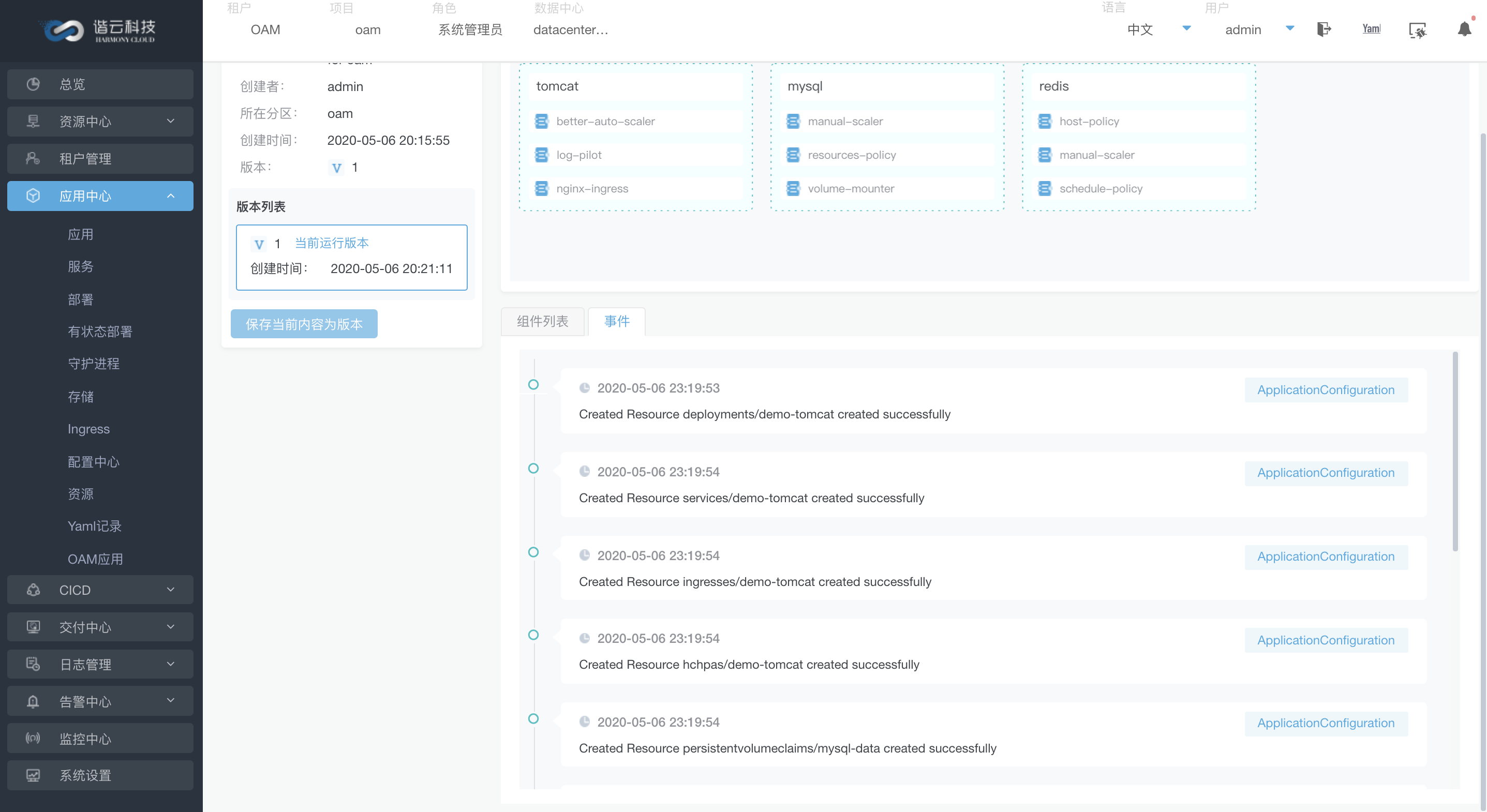Expand the 资源中心 sidebar menu
Image resolution: width=1487 pixels, height=812 pixels.
[100, 121]
